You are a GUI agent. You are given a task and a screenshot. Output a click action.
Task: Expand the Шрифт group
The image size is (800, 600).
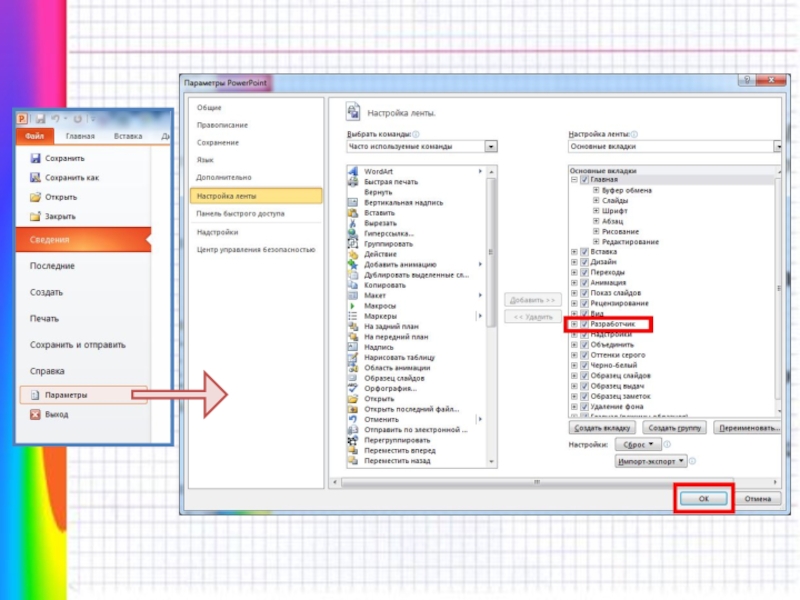595,210
